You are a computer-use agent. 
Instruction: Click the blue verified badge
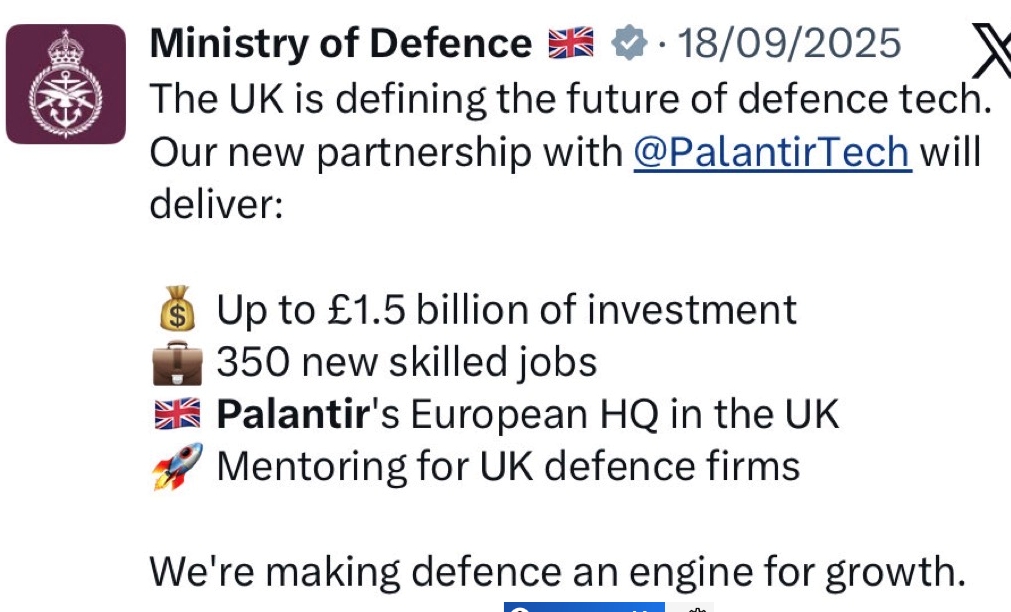tap(629, 43)
